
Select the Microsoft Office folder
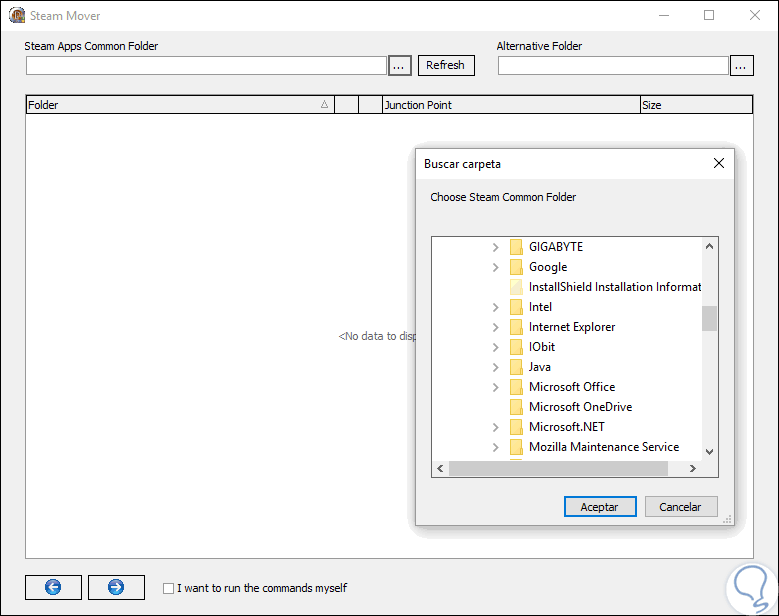572,387
